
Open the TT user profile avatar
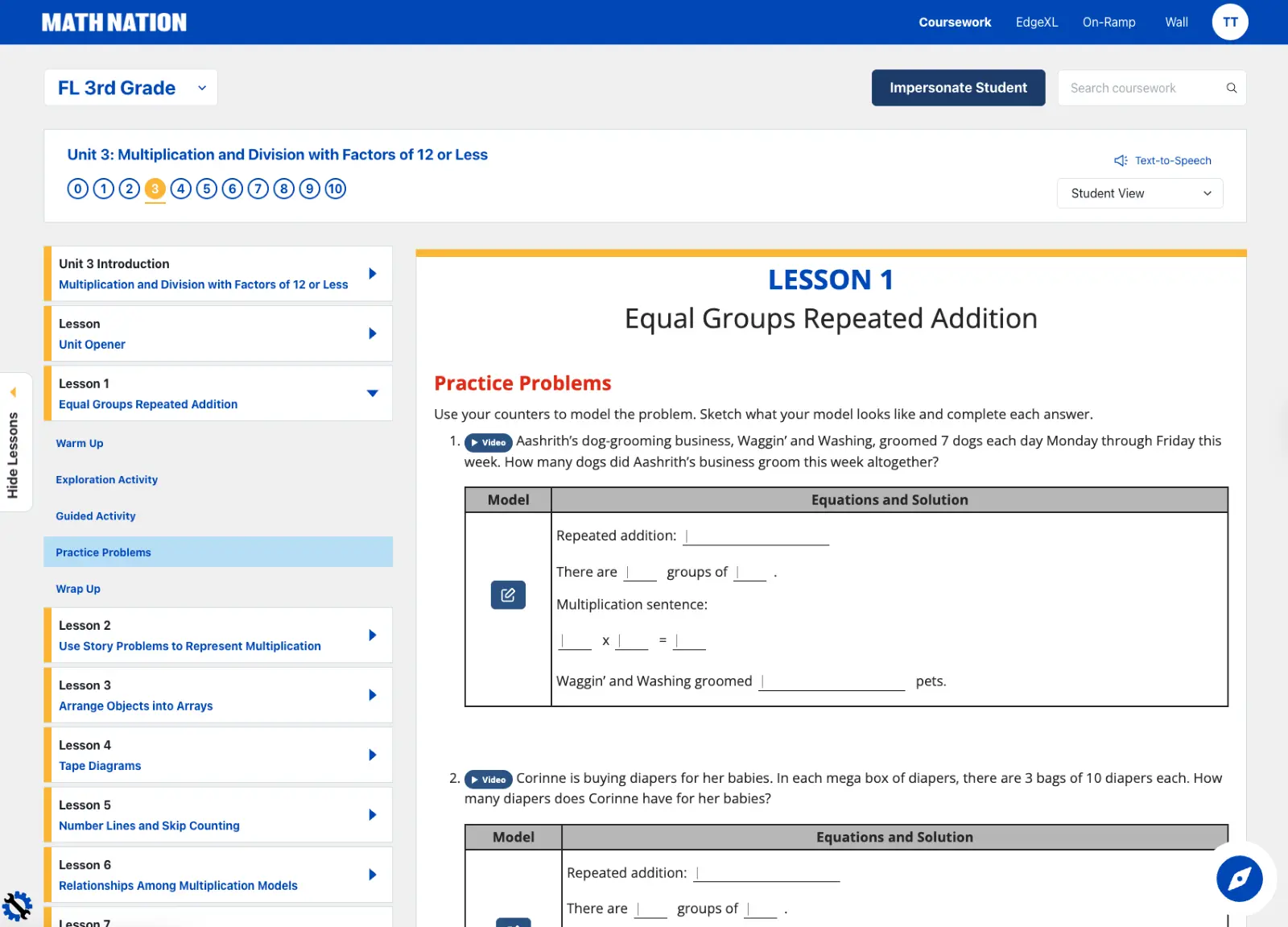pyautogui.click(x=1229, y=23)
